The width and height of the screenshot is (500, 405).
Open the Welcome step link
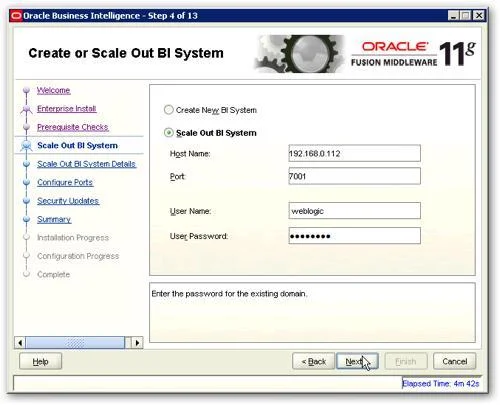pos(53,90)
